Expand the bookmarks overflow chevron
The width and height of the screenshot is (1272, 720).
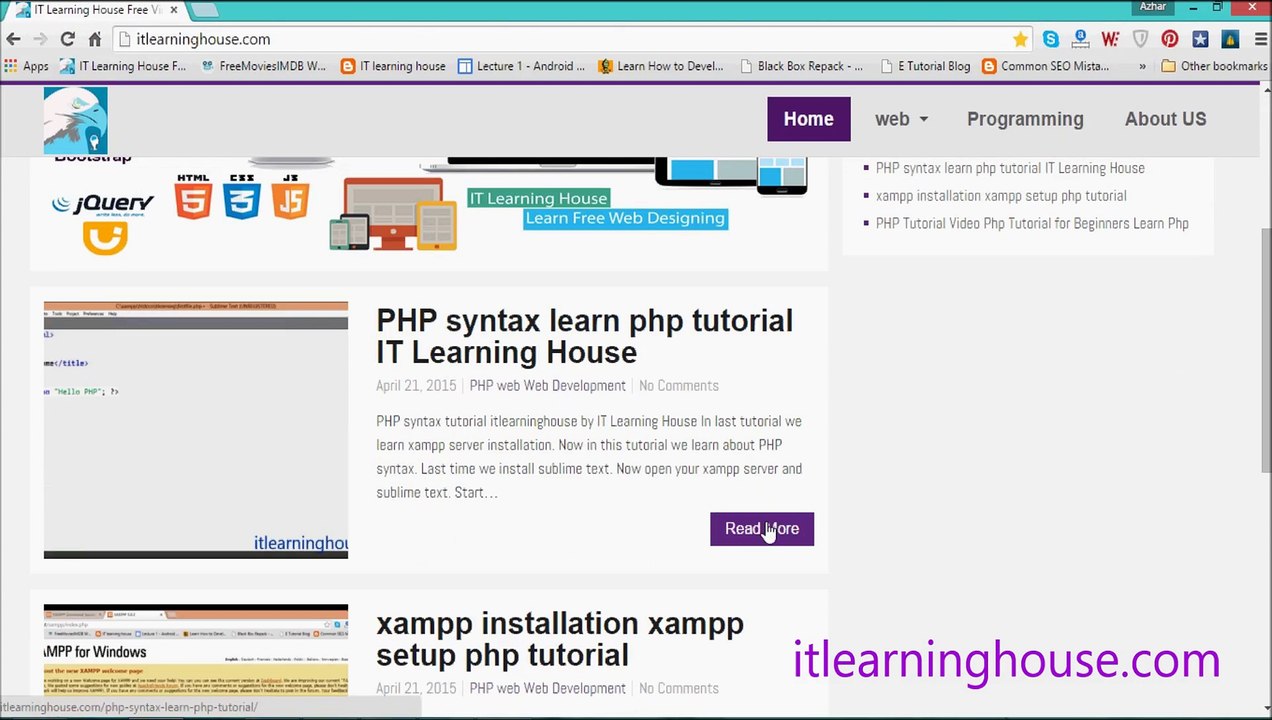point(1142,66)
